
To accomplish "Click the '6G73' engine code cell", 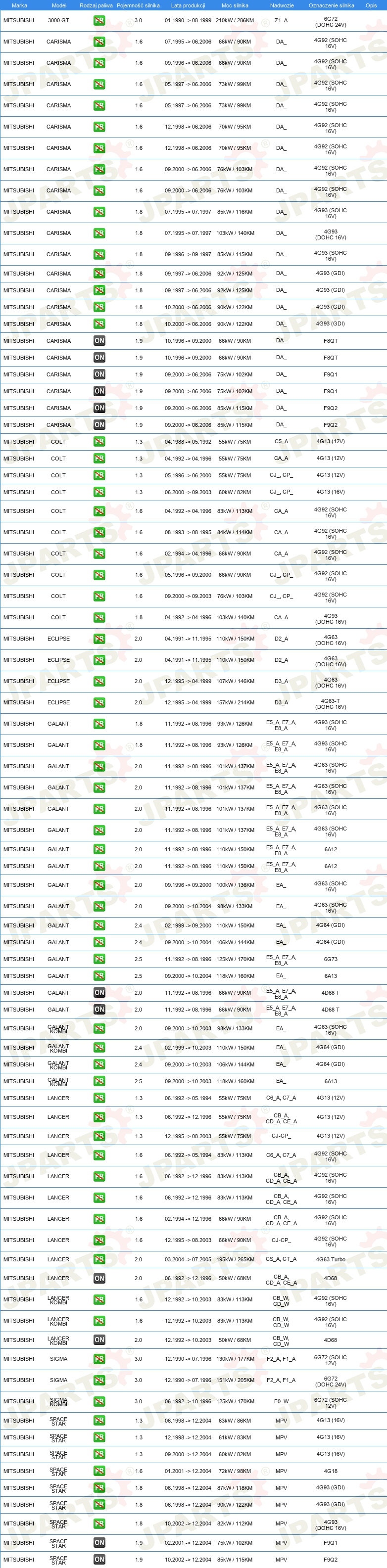I will [330, 959].
